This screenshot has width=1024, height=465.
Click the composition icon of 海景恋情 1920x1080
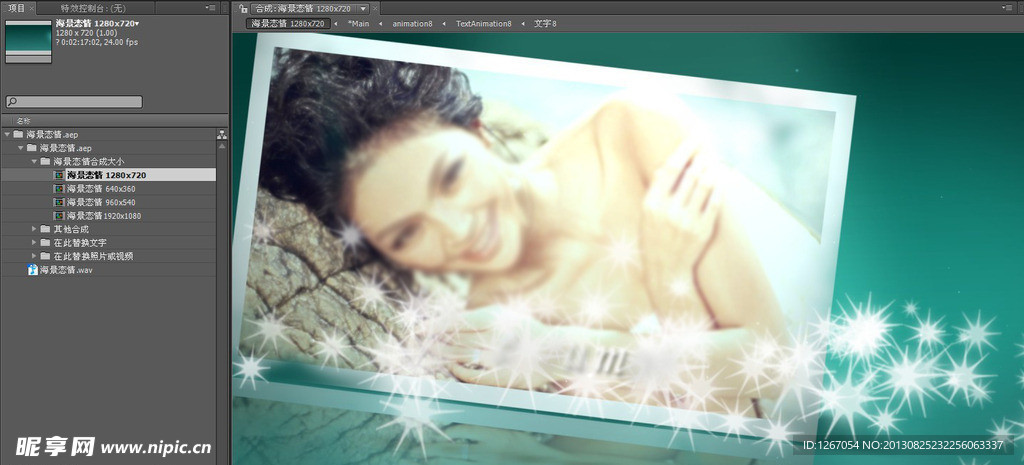(59, 216)
